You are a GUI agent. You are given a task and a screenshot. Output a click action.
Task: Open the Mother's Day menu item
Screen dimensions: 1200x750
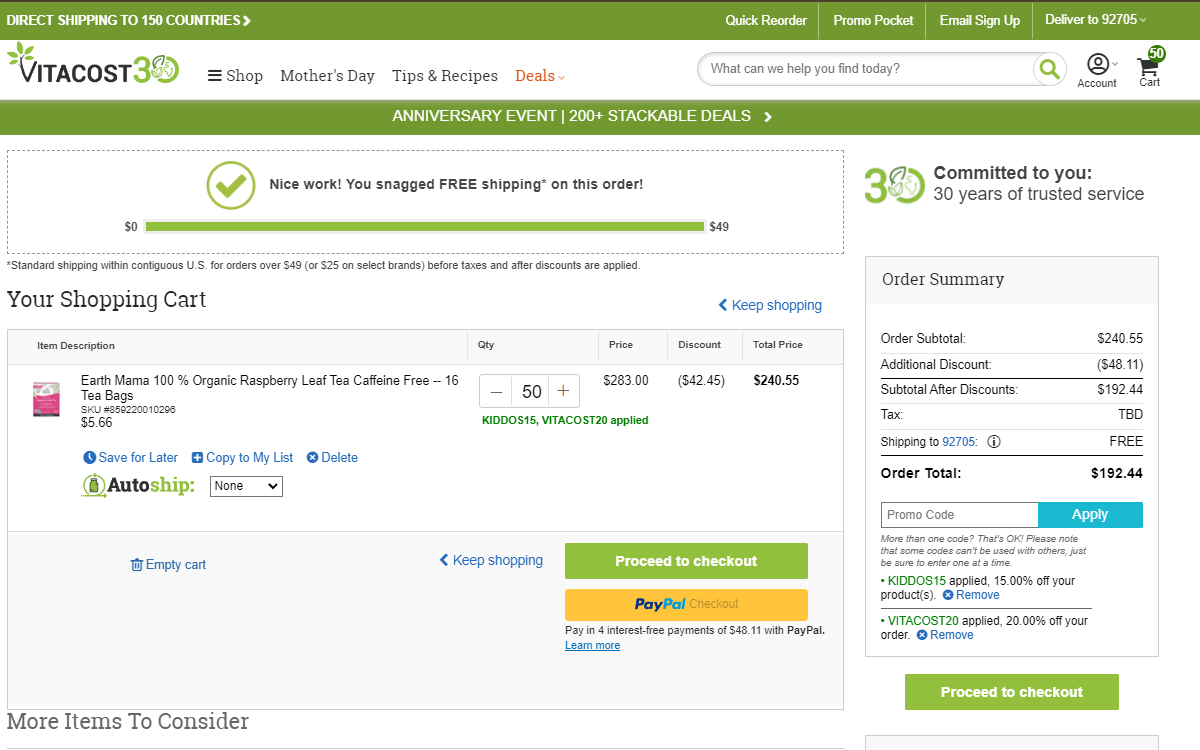click(x=327, y=76)
